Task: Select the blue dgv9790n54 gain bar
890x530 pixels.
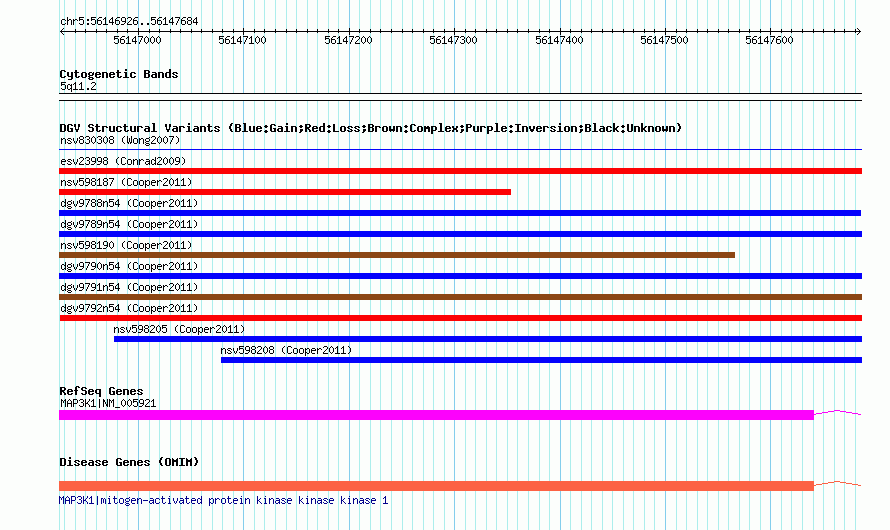Action: [460, 276]
